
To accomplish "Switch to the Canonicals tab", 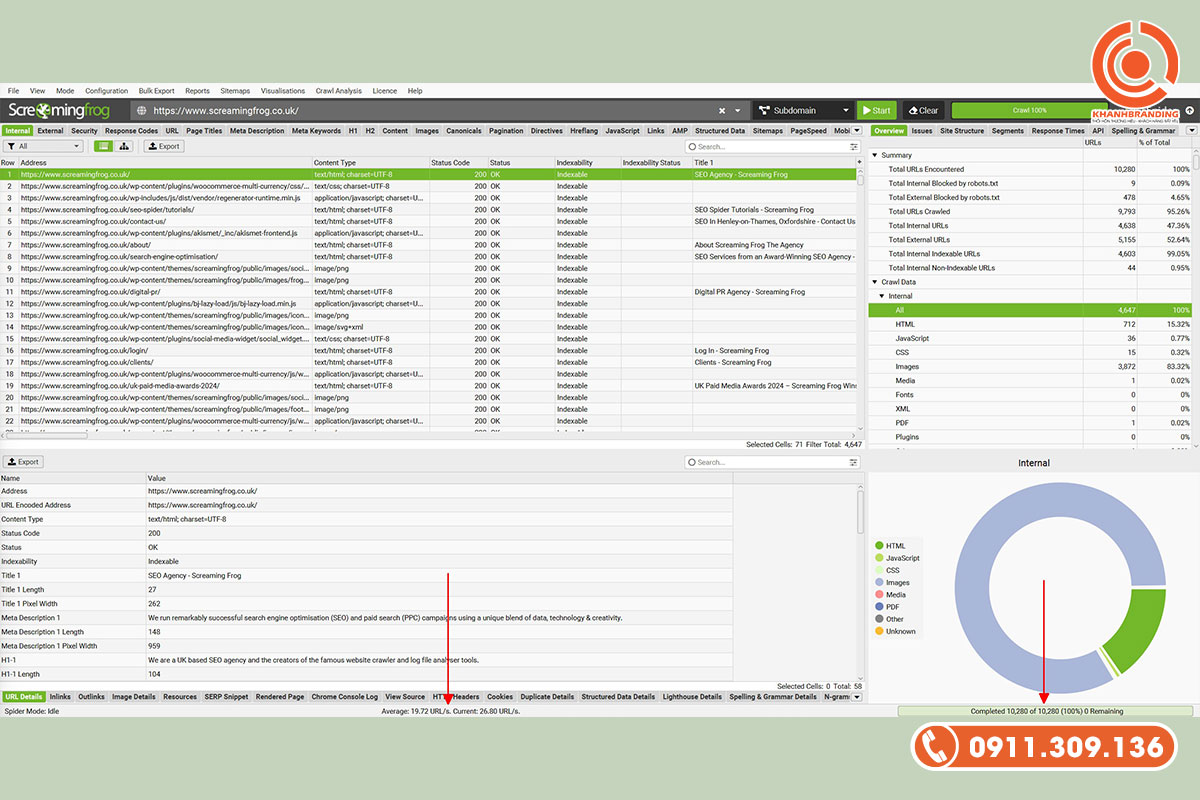I will tap(463, 131).
